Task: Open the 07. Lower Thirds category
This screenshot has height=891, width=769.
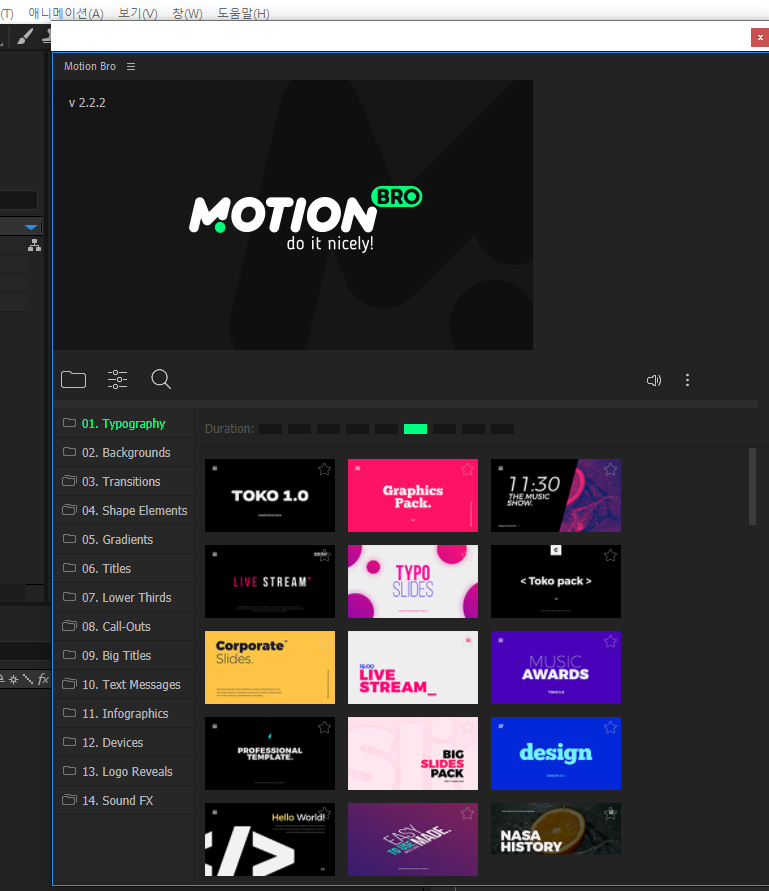Action: [x=123, y=597]
